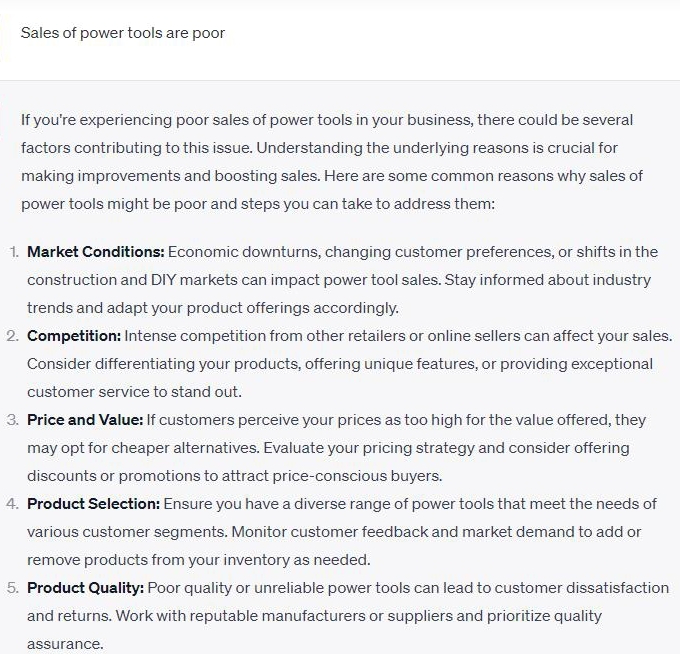Viewport: 680px width, 654px height.
Task: Click list number 5 beside Product Quality
Action: tap(13, 588)
